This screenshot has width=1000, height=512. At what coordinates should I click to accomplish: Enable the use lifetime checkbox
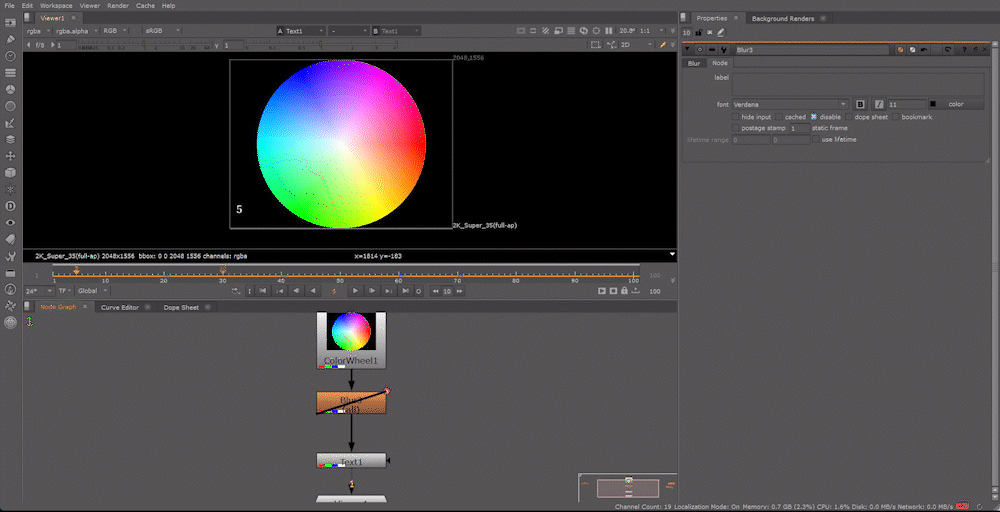coord(816,139)
